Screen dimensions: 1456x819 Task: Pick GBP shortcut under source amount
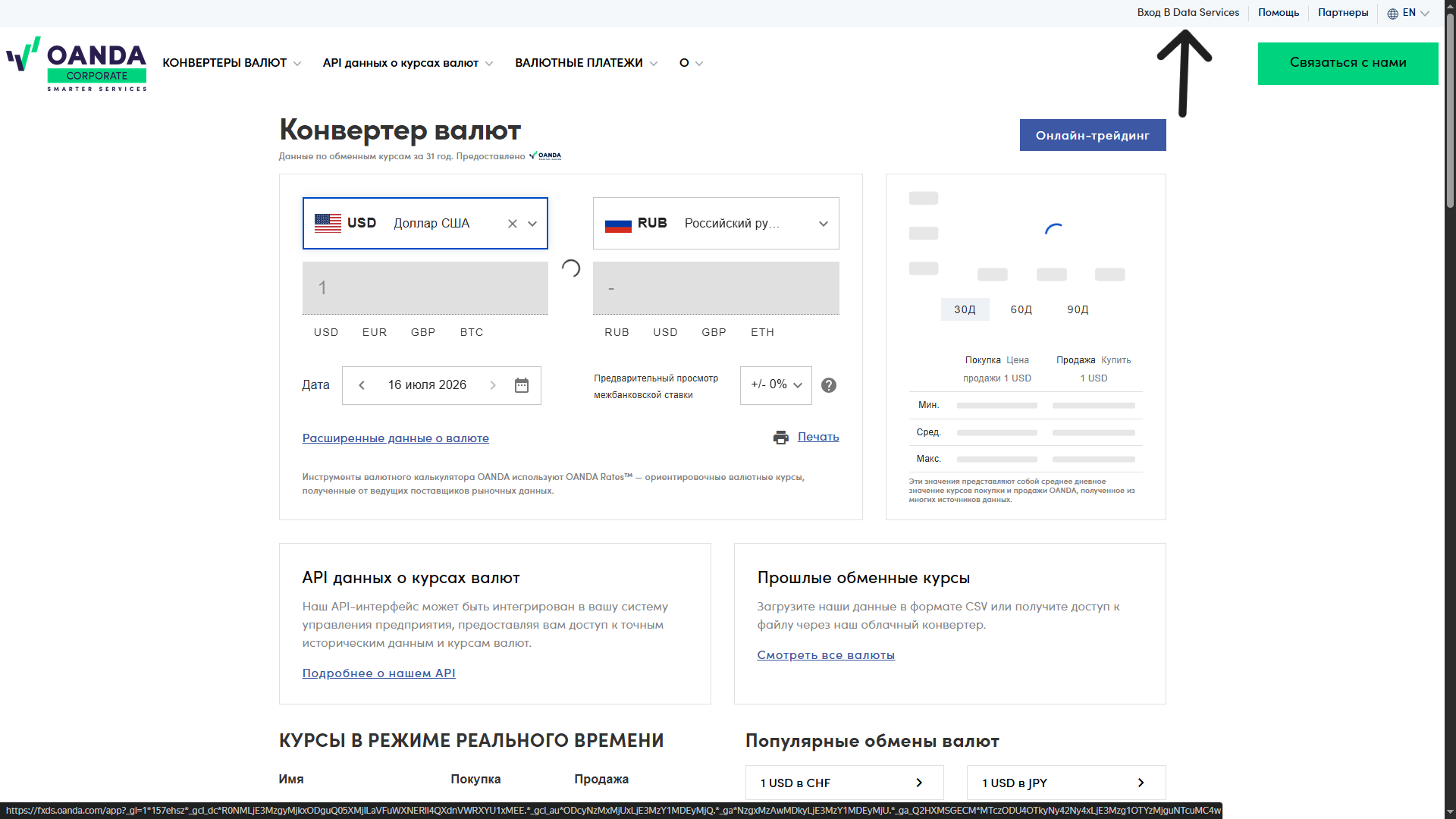point(423,332)
